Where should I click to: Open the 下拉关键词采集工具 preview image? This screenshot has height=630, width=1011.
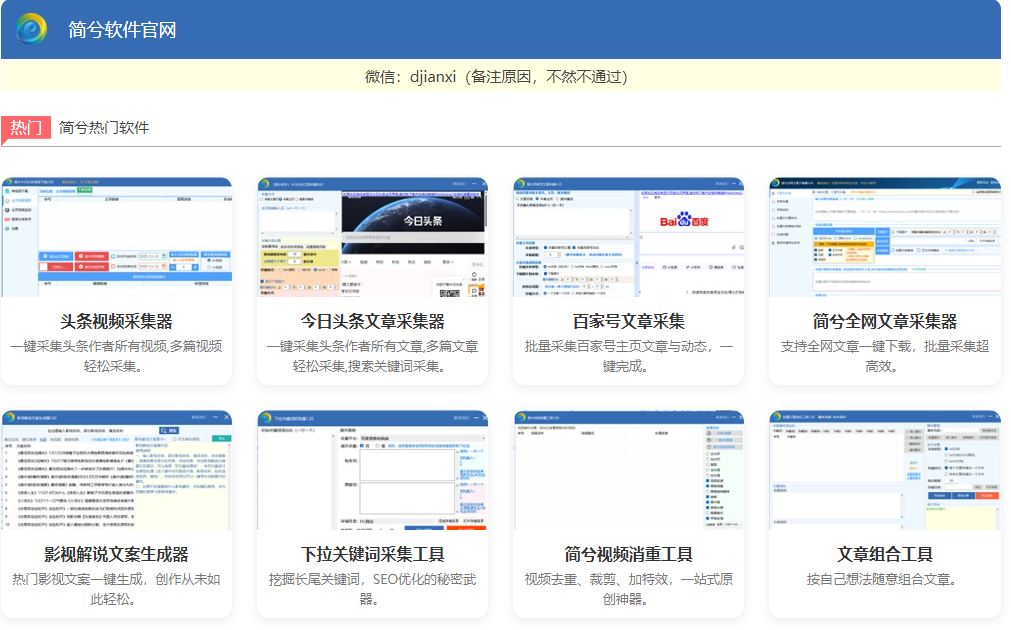[x=372, y=469]
